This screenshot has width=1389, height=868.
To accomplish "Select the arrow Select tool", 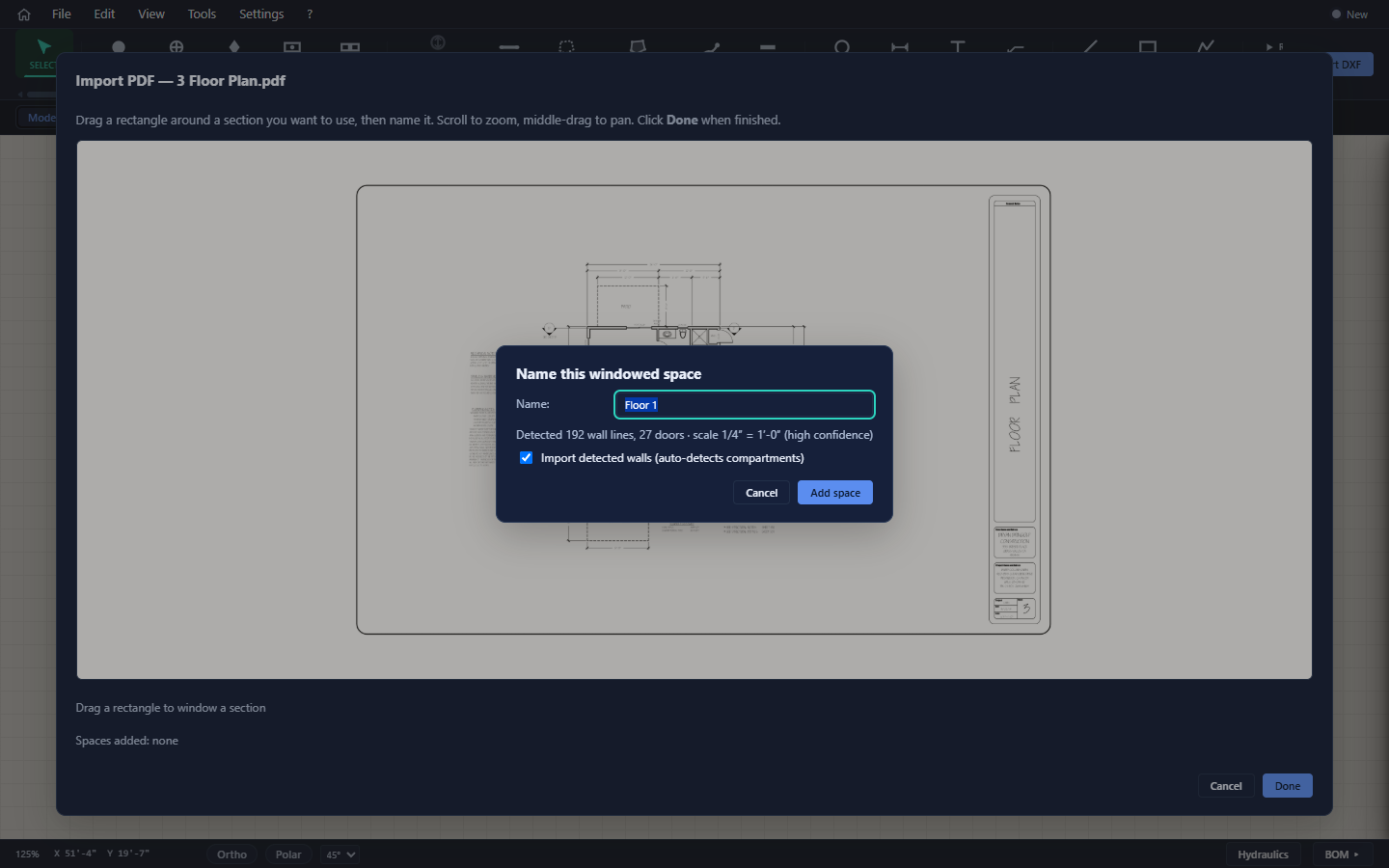I will (43, 52).
